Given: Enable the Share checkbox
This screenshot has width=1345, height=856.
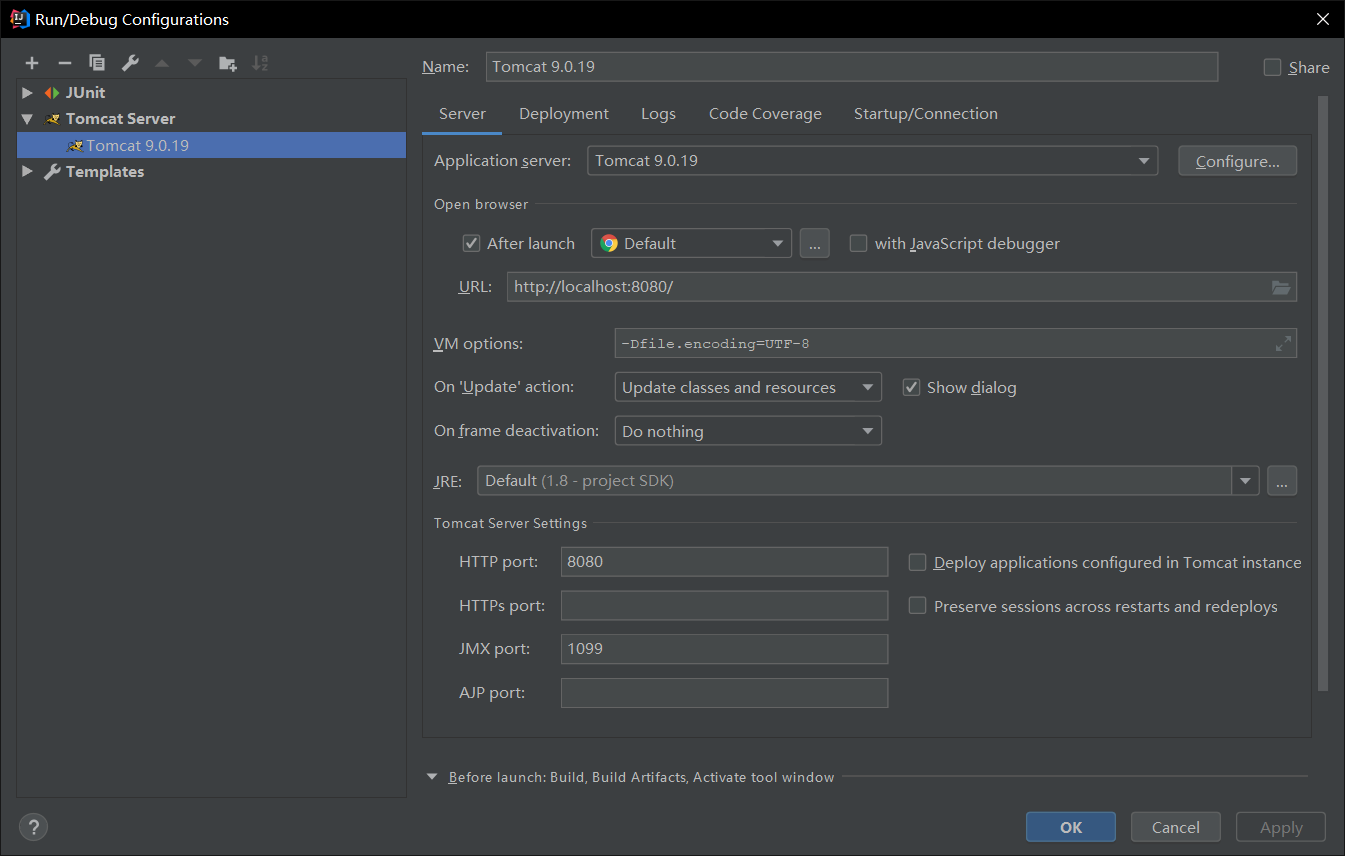Looking at the screenshot, I should pos(1272,67).
